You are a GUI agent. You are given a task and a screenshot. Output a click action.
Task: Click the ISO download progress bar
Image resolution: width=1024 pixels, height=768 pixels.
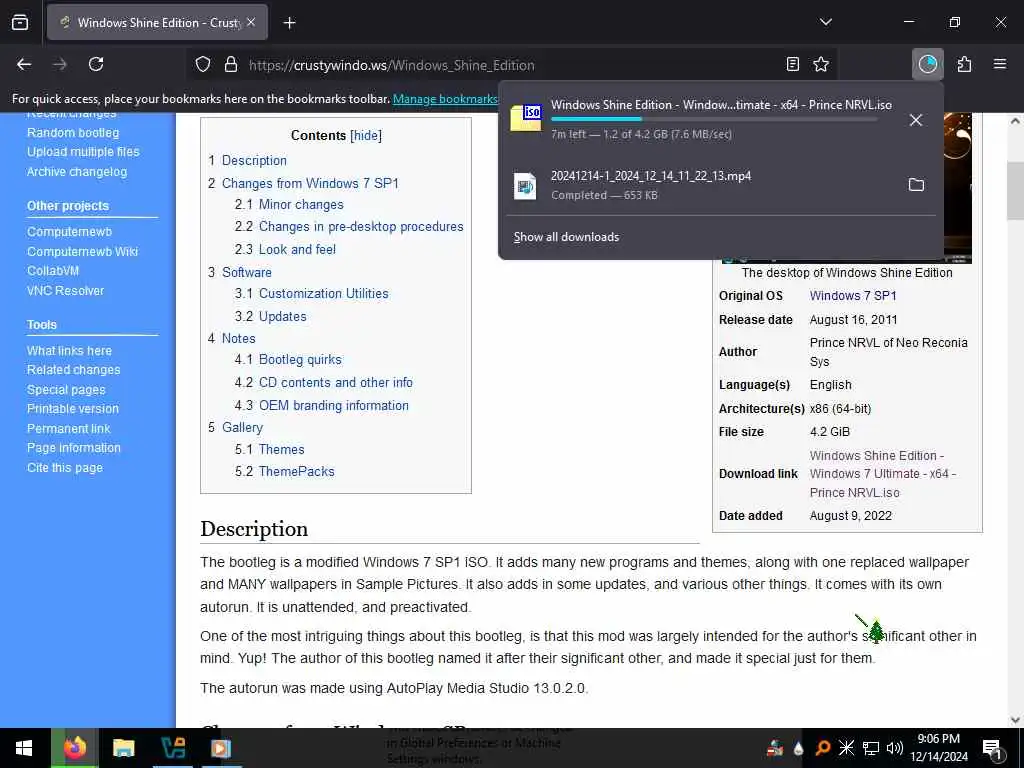pos(714,120)
